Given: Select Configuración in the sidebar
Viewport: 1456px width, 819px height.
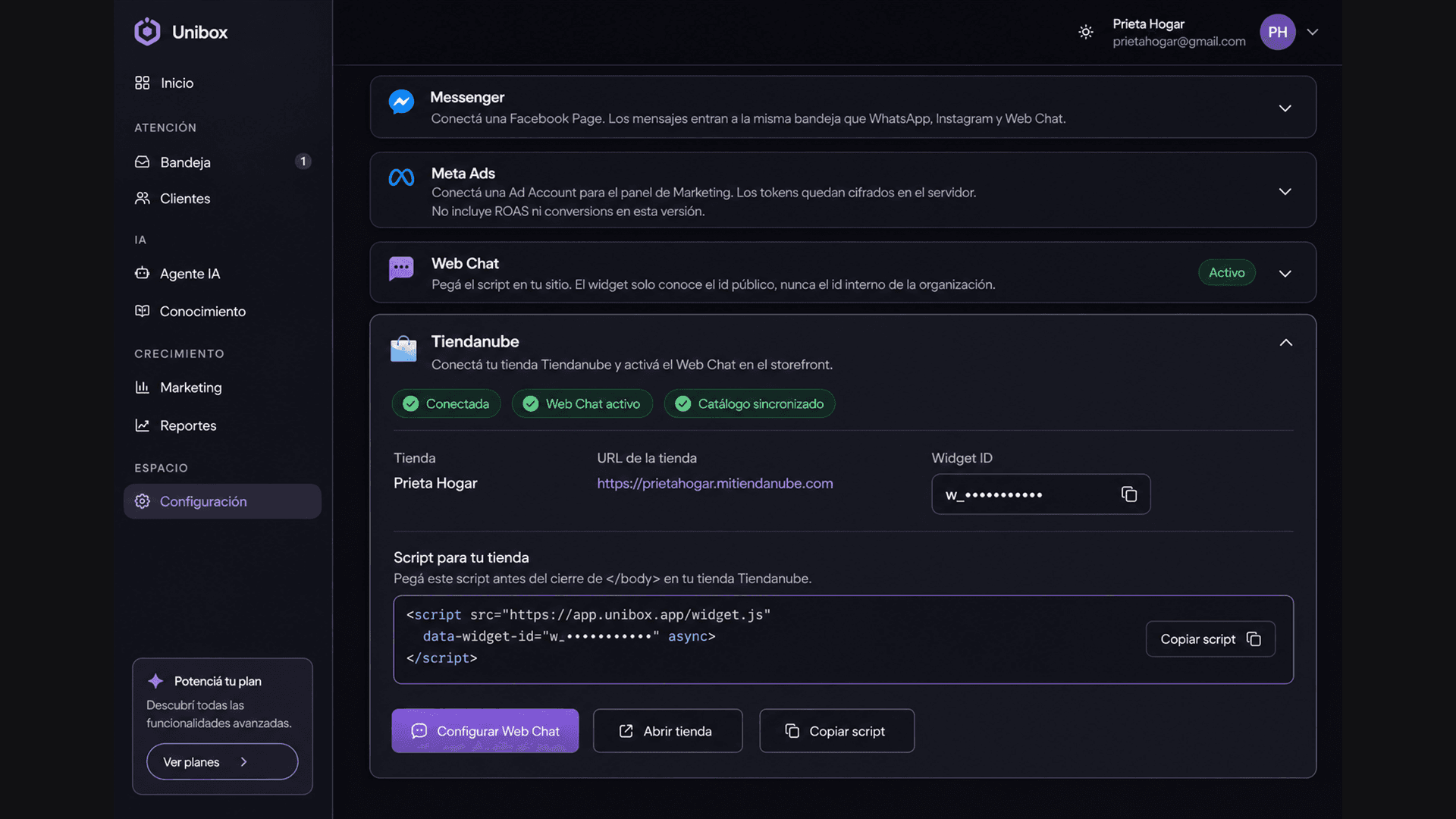Looking at the screenshot, I should (x=222, y=501).
